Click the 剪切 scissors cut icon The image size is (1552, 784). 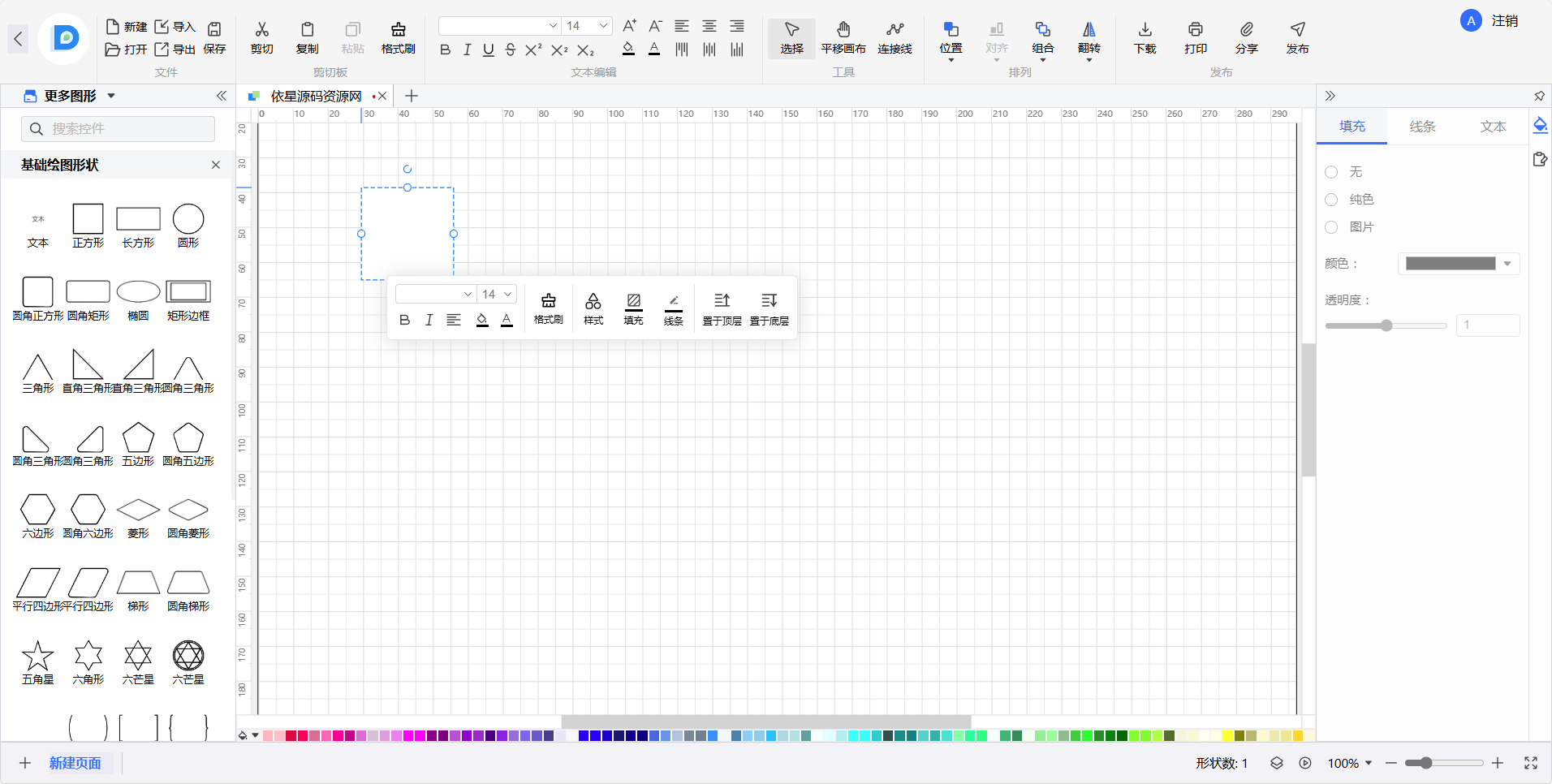261,37
